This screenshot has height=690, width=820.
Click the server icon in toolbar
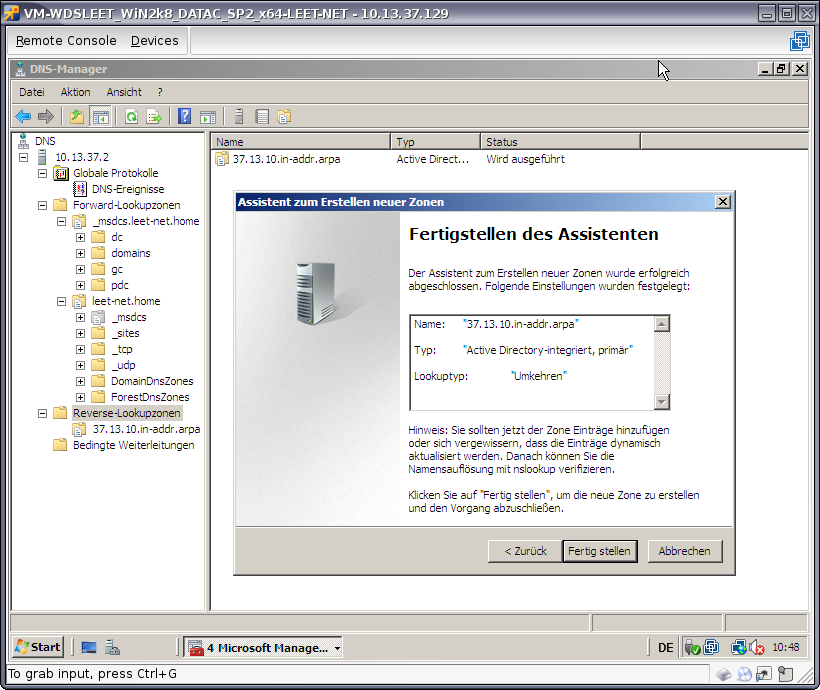(239, 116)
